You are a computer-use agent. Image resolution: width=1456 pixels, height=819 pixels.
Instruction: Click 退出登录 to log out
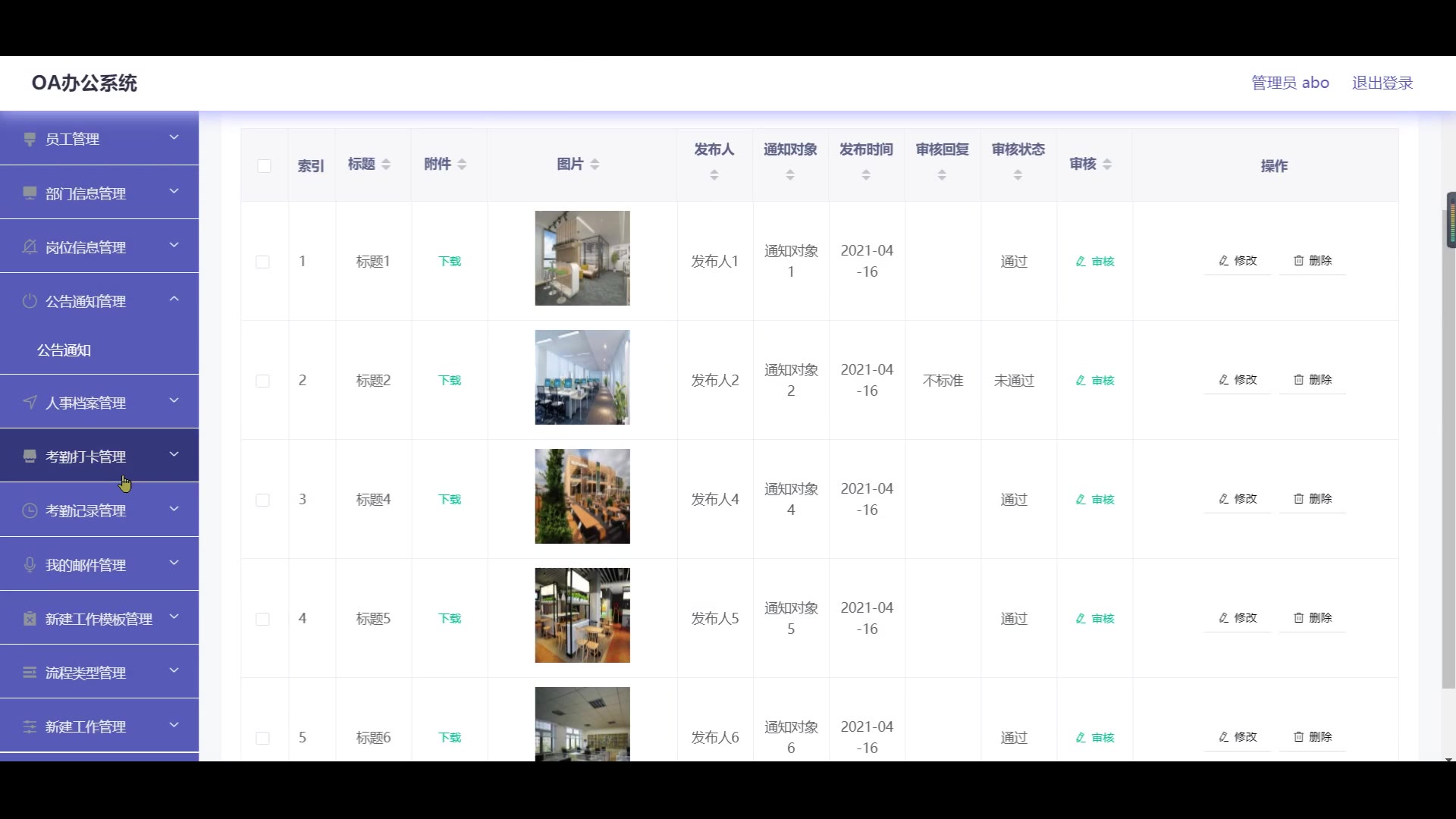1382,83
